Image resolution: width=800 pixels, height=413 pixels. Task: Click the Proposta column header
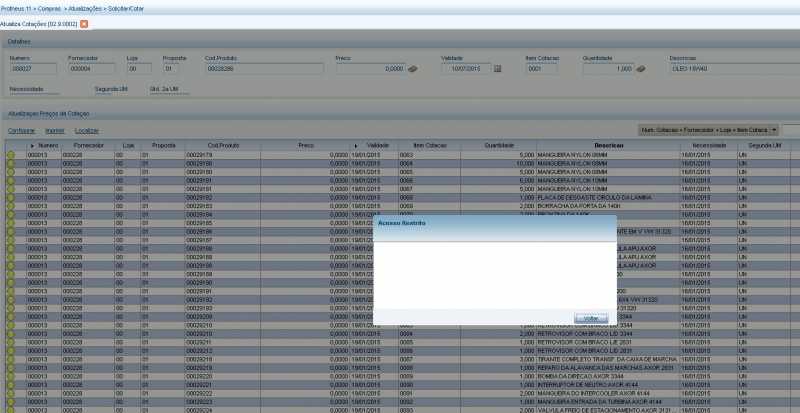163,146
